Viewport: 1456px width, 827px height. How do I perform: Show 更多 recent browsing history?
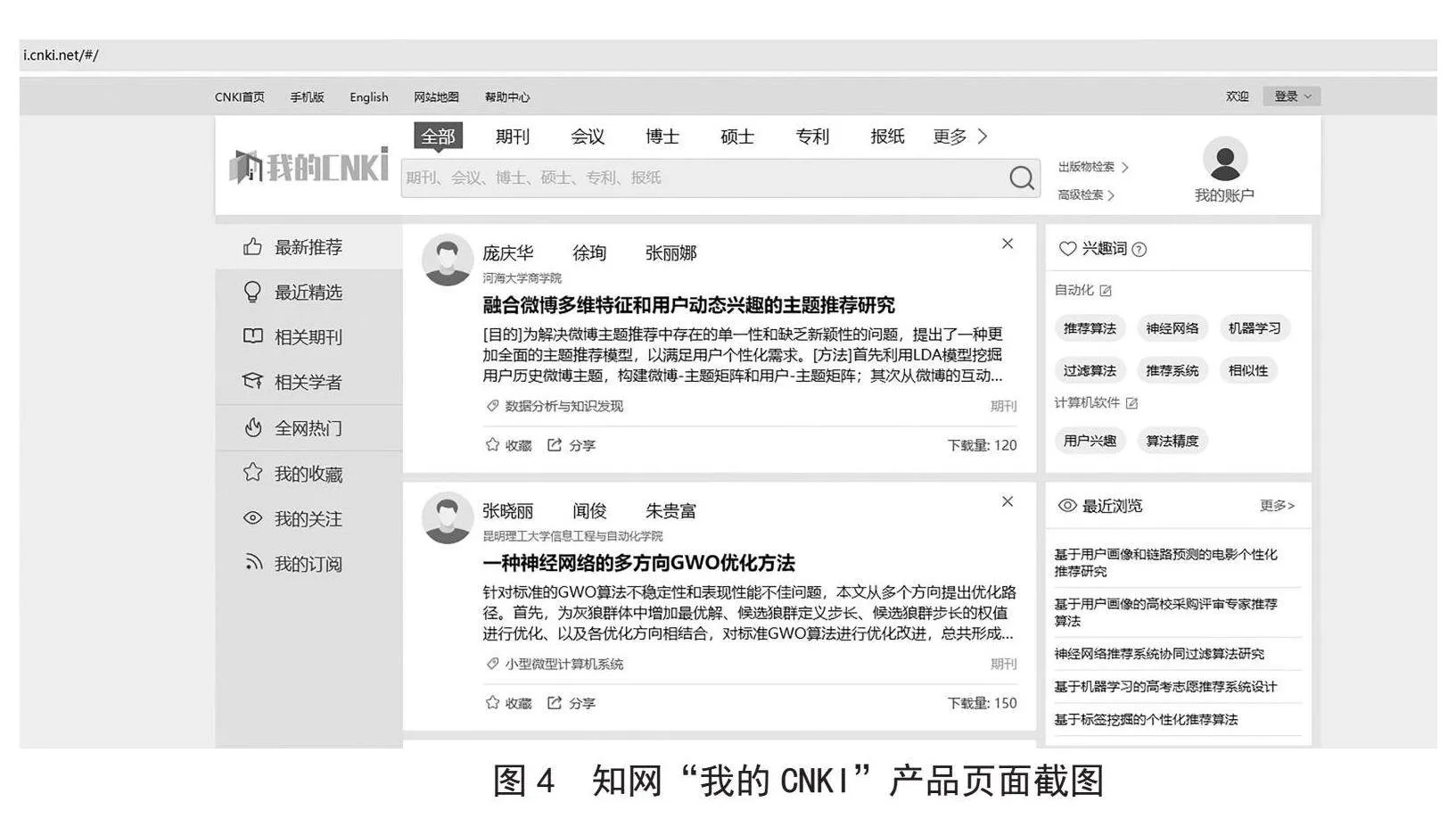(1277, 506)
